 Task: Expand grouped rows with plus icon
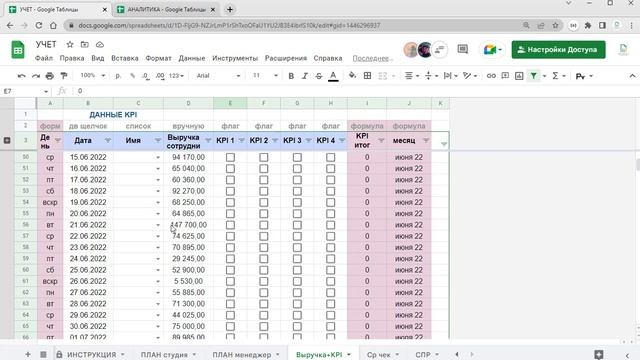(x=7, y=140)
